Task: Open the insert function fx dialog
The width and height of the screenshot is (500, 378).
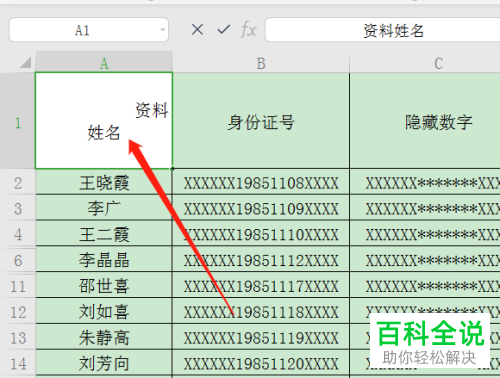Action: pos(248,30)
